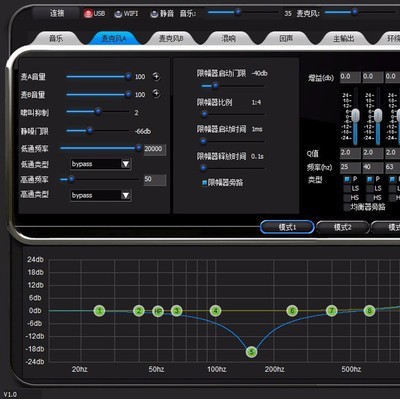400x400 pixels.
Task: Toggle the 静音 mute option
Action: click(162, 14)
